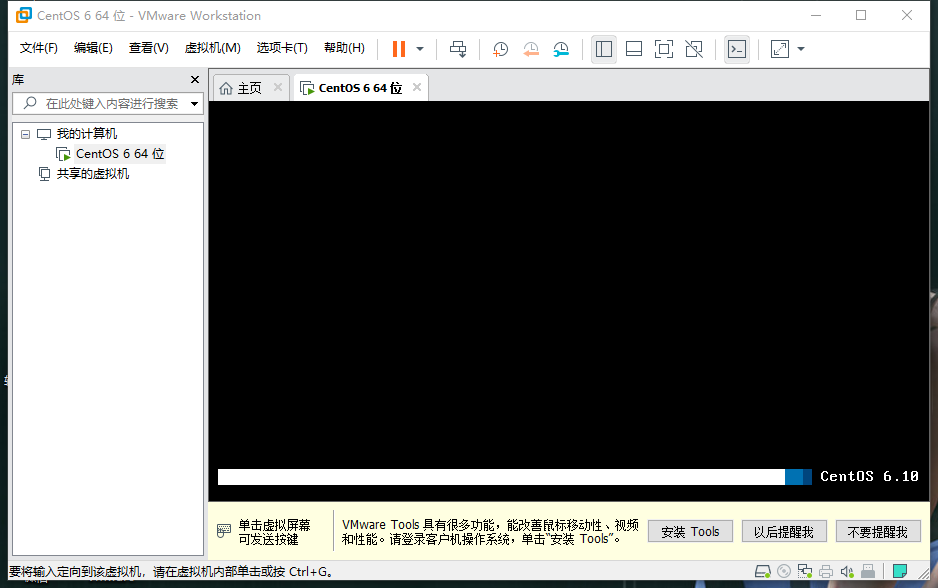Click the 不要提醒我 button
Viewport: 938px width, 588px height.
point(878,532)
